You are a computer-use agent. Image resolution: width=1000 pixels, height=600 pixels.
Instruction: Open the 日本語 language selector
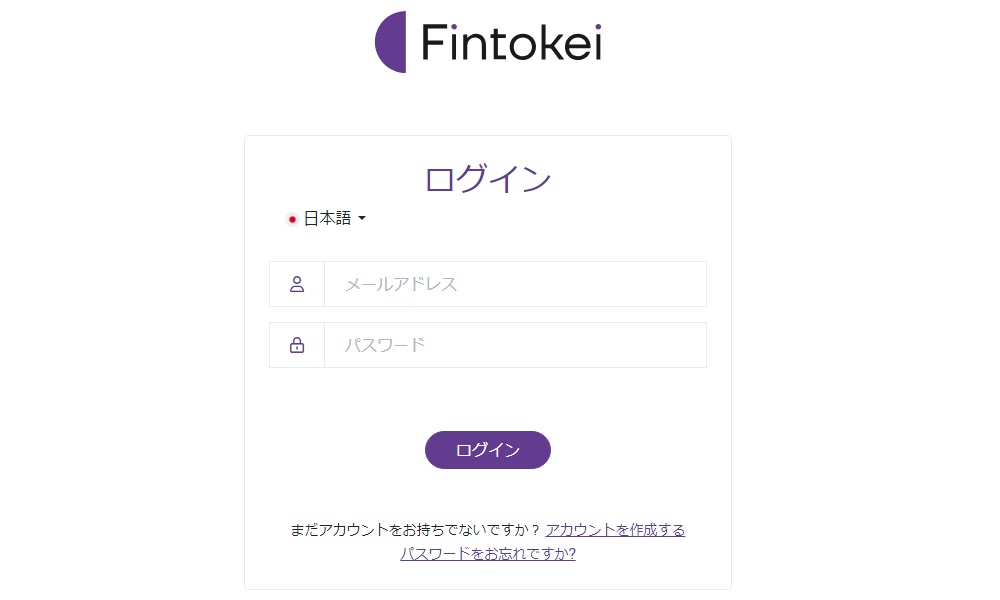click(328, 218)
